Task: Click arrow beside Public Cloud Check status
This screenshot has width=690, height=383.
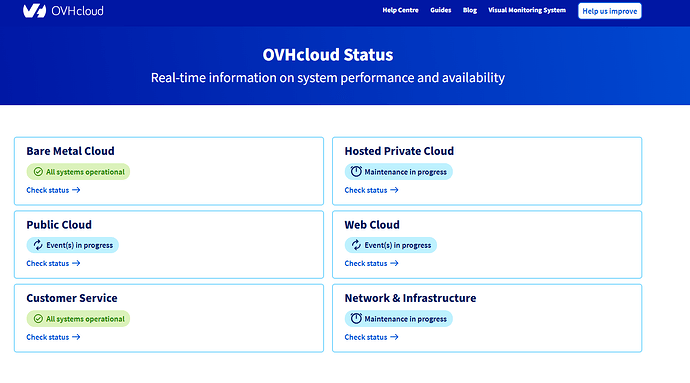Action: 76,263
